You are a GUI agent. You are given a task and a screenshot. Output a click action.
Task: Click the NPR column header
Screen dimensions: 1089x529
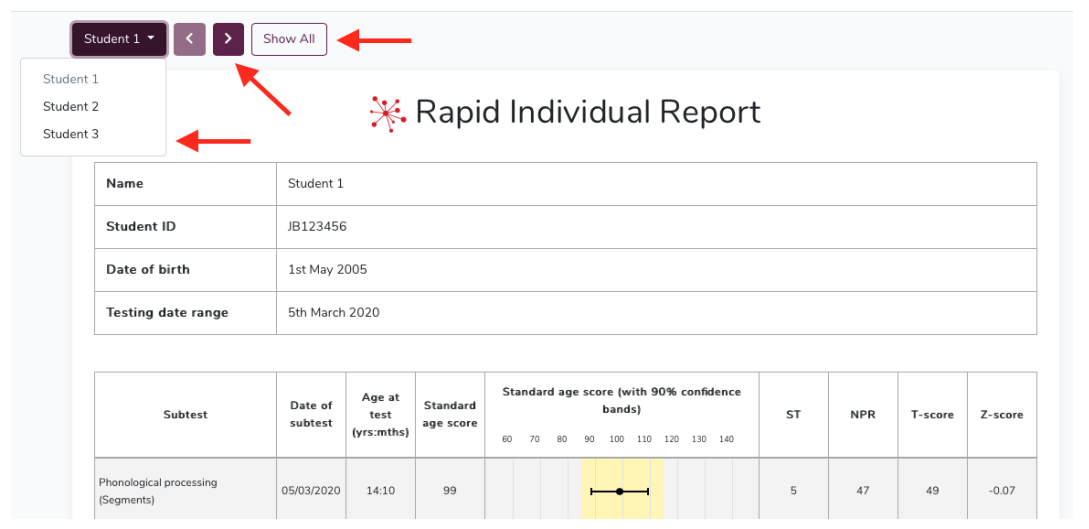click(863, 414)
